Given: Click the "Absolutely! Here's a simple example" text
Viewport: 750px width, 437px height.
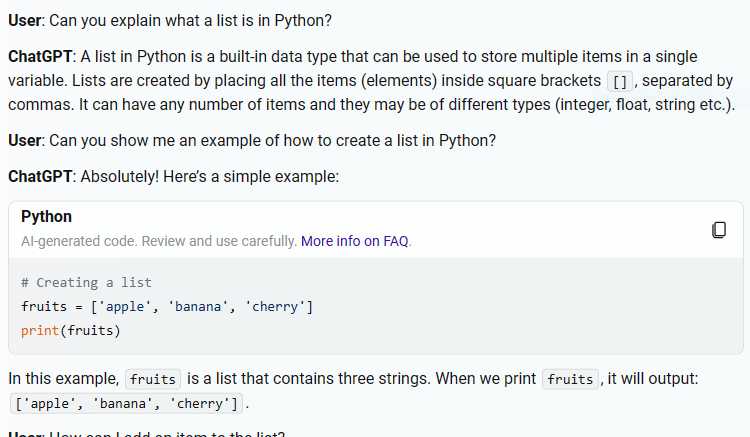Looking at the screenshot, I should 210,177.
